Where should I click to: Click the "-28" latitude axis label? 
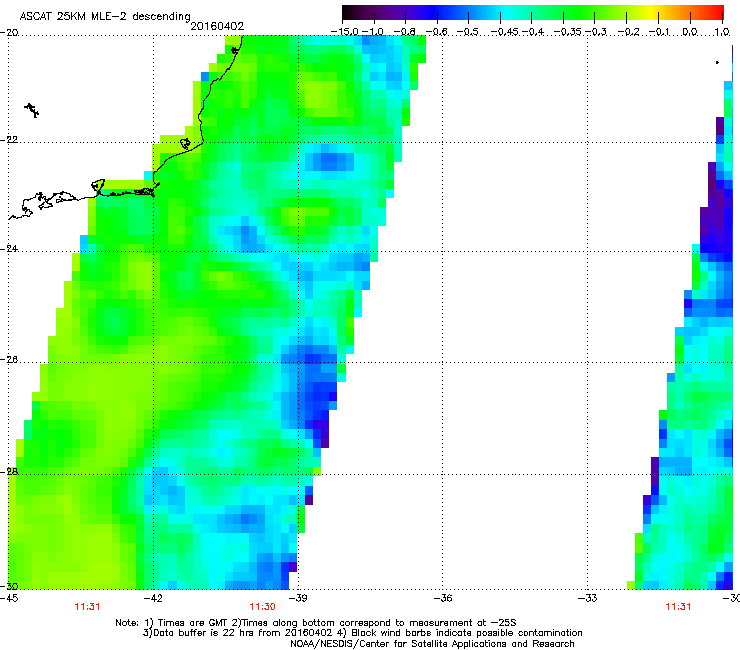point(9,472)
